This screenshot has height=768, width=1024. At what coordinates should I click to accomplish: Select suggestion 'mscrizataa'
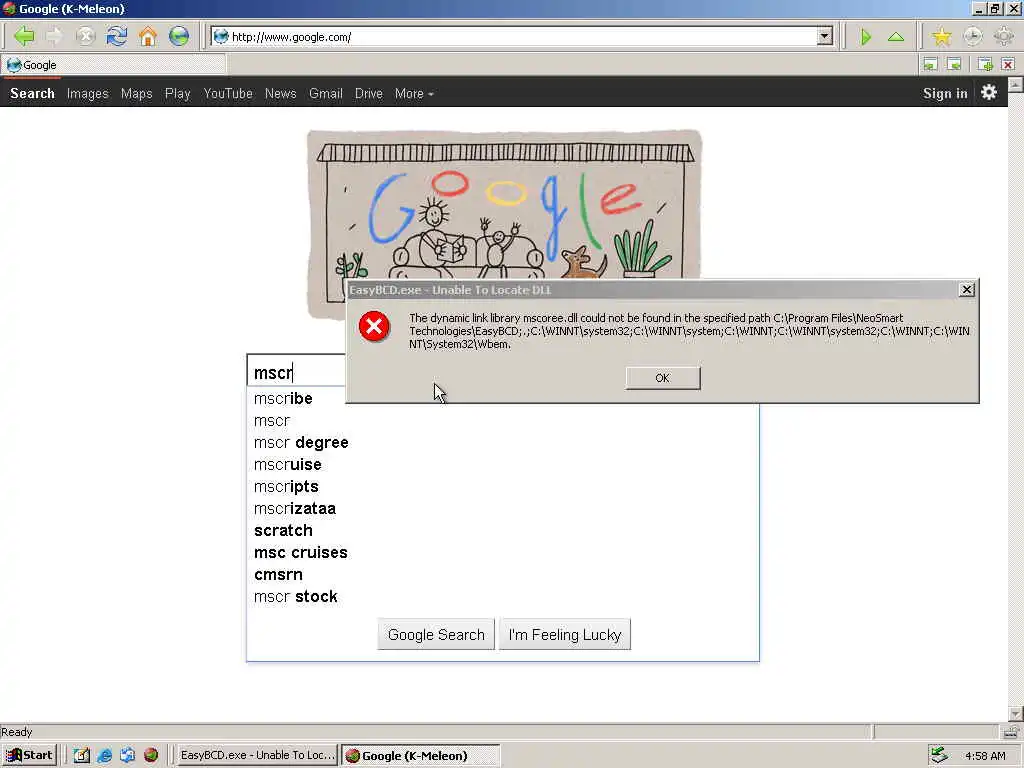tap(295, 509)
